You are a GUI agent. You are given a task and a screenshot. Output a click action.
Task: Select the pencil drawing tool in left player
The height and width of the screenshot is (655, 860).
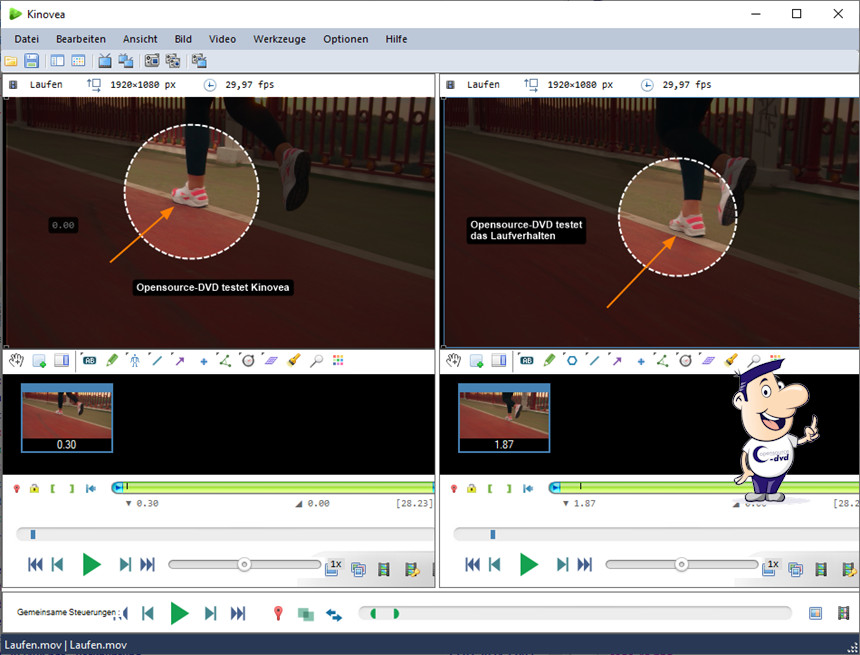tap(112, 361)
